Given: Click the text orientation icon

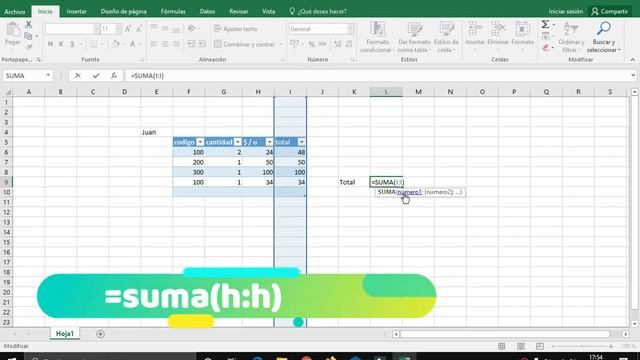Looking at the screenshot, I should point(191,29).
